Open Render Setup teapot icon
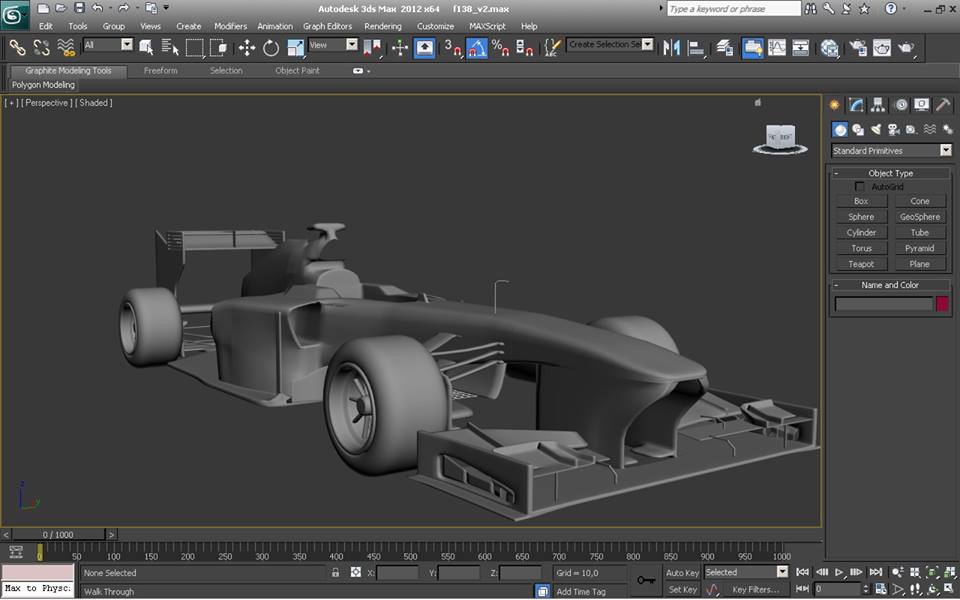 click(x=858, y=47)
